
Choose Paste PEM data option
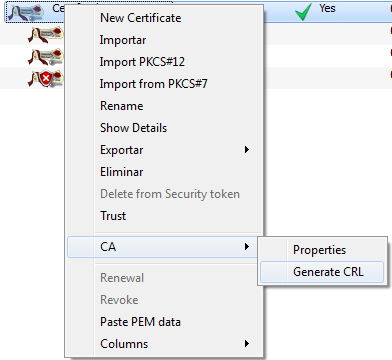(140, 322)
